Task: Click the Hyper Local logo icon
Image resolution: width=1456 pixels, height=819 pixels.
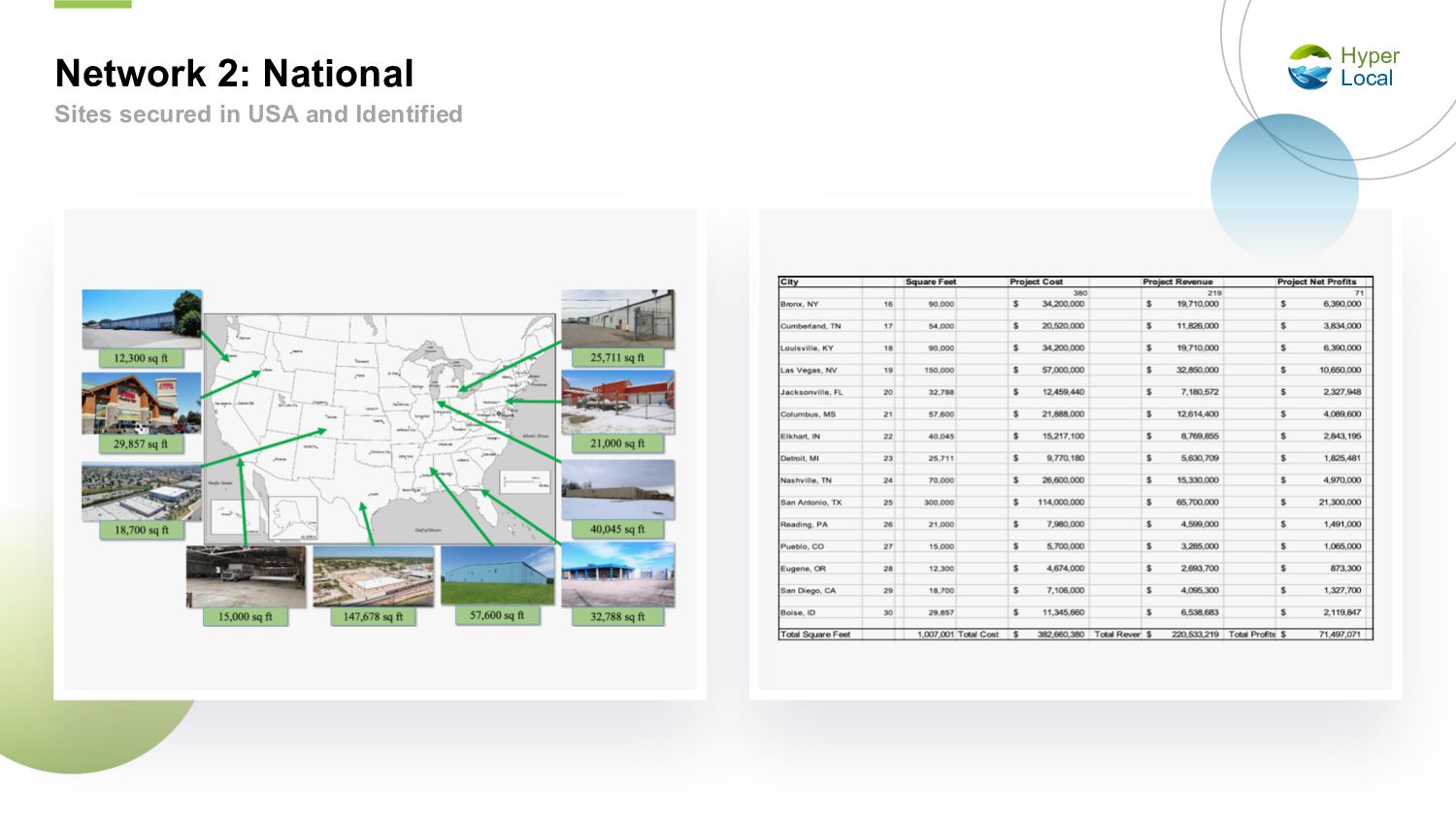Action: pyautogui.click(x=1310, y=67)
